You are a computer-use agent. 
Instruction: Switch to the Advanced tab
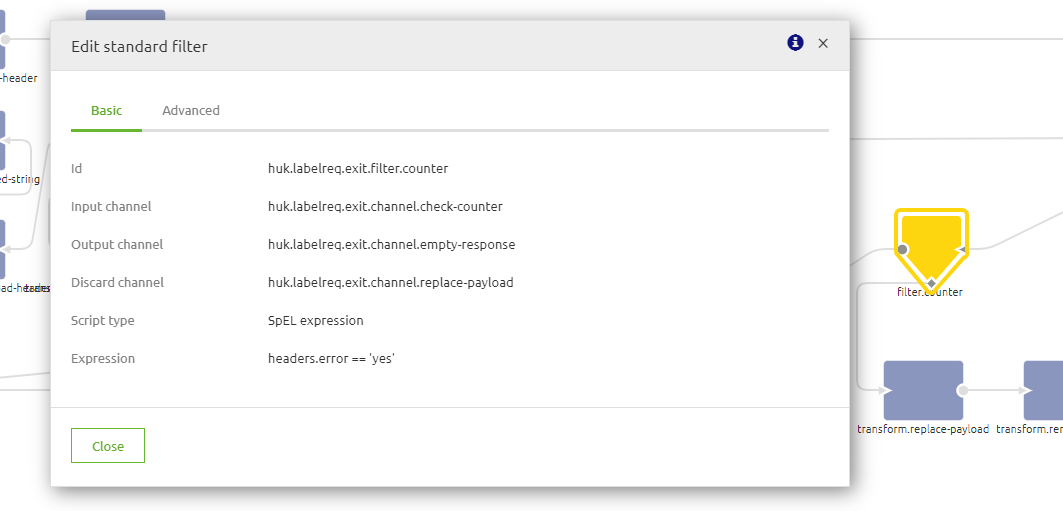pos(191,111)
